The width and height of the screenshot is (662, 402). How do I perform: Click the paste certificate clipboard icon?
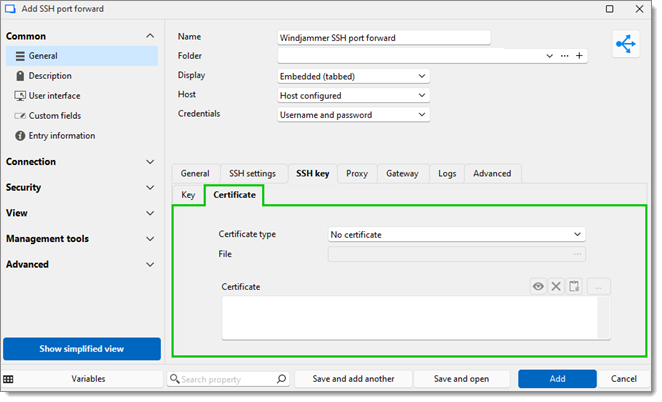(574, 287)
